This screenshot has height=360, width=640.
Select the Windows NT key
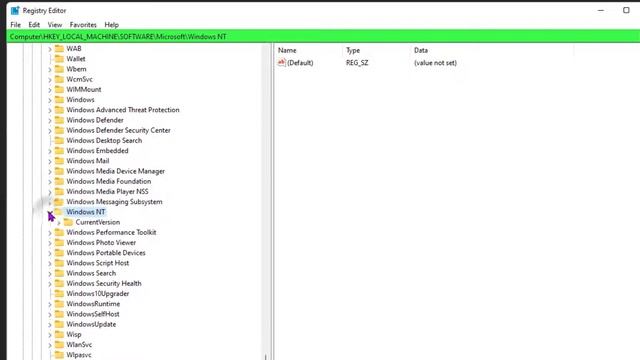tap(86, 212)
